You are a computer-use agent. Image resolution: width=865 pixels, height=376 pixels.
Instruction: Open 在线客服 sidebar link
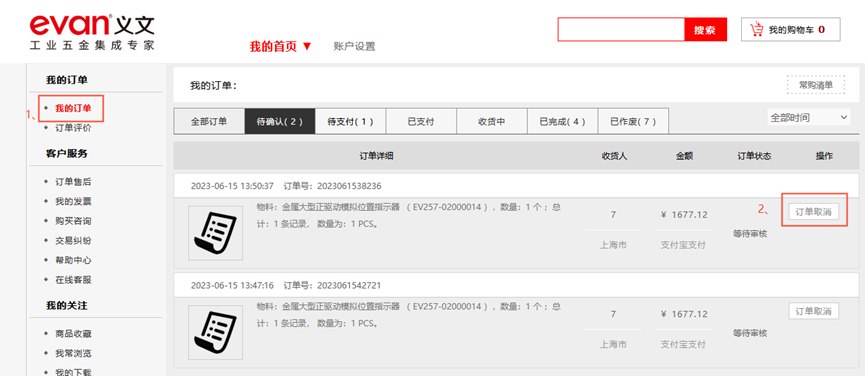tap(73, 280)
